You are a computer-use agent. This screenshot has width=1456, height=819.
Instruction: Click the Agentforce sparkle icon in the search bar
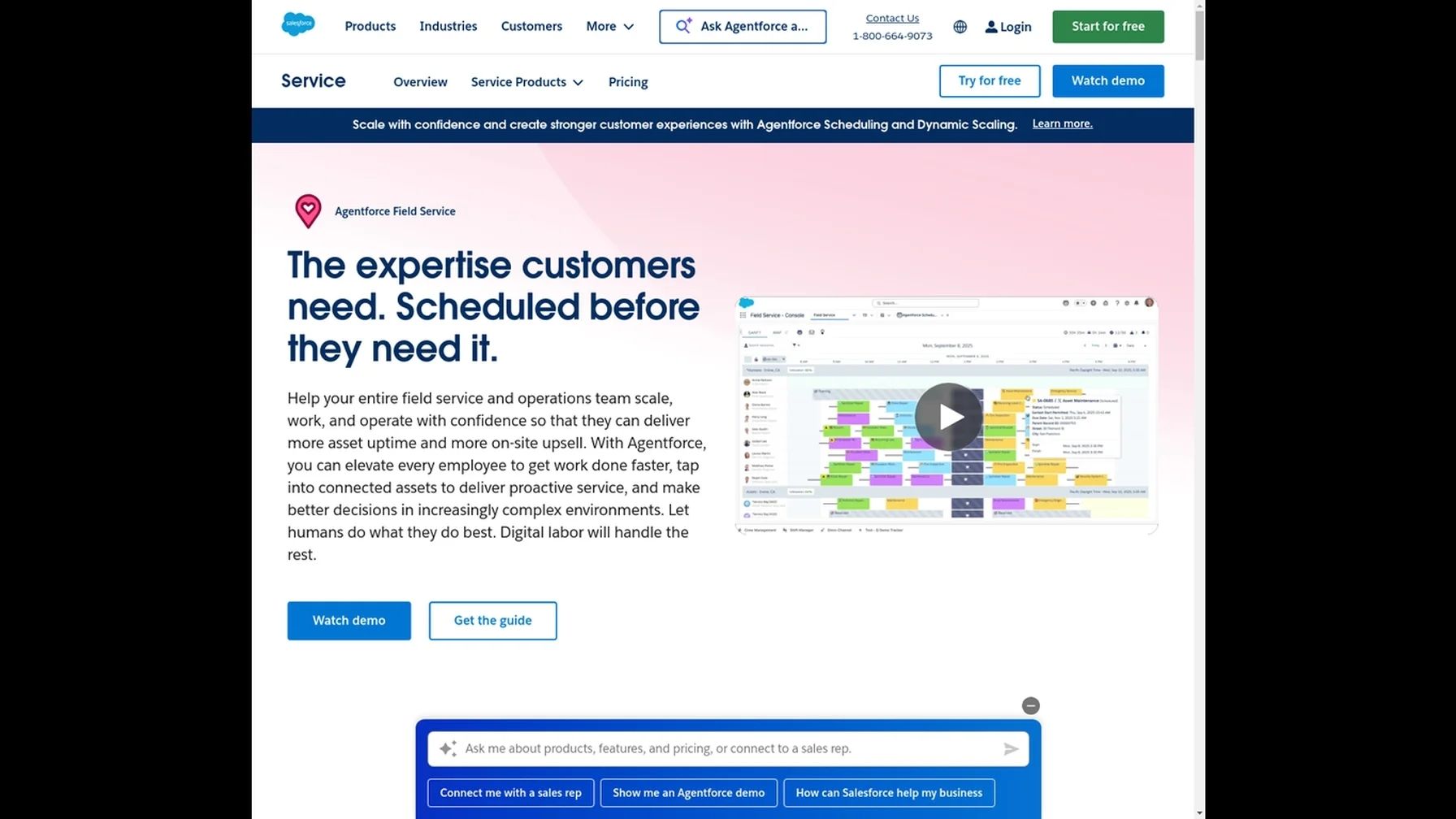[683, 25]
